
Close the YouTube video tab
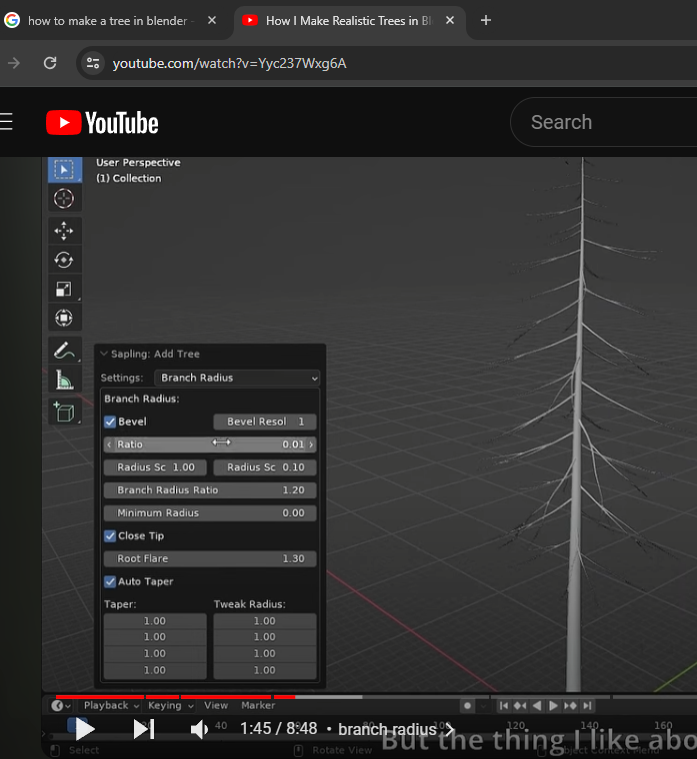(x=450, y=20)
